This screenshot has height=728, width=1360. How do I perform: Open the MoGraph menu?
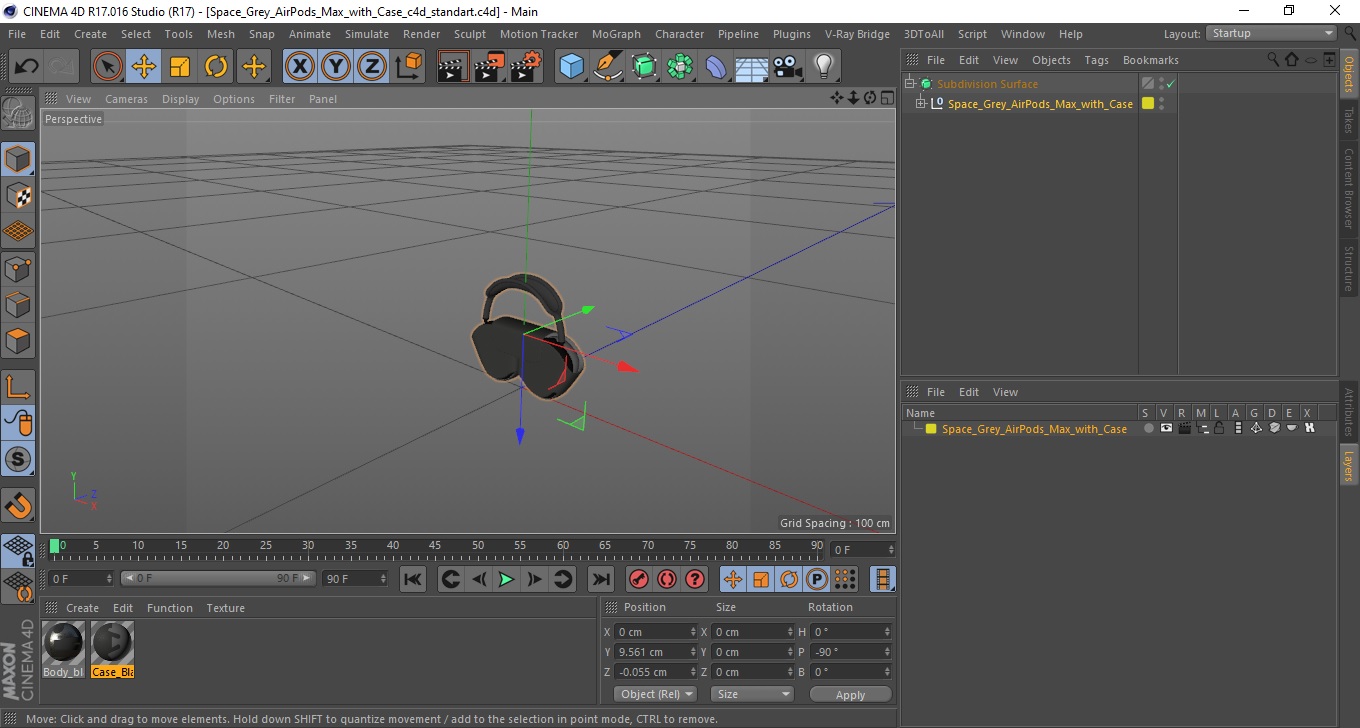coord(616,34)
